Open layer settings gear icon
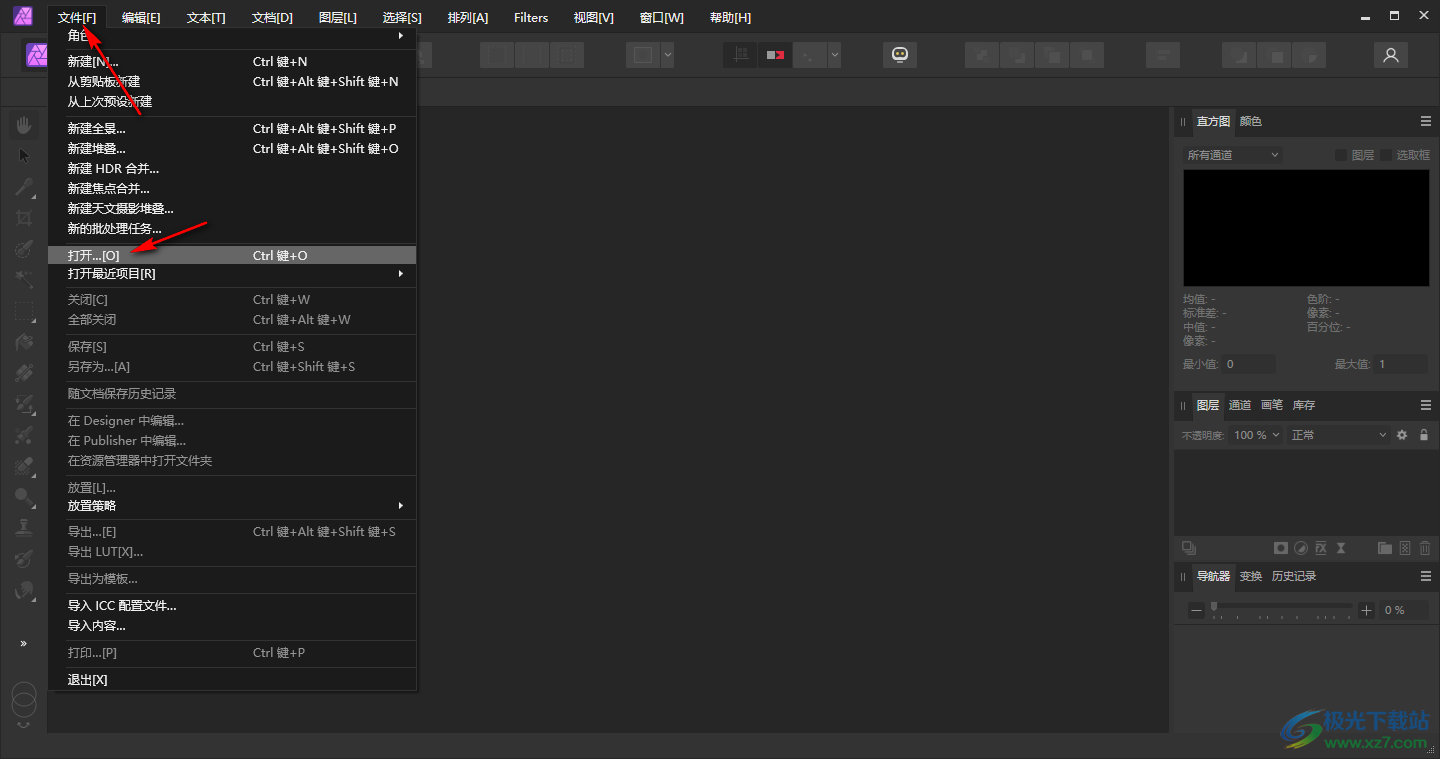The height and width of the screenshot is (759, 1440). [1402, 435]
